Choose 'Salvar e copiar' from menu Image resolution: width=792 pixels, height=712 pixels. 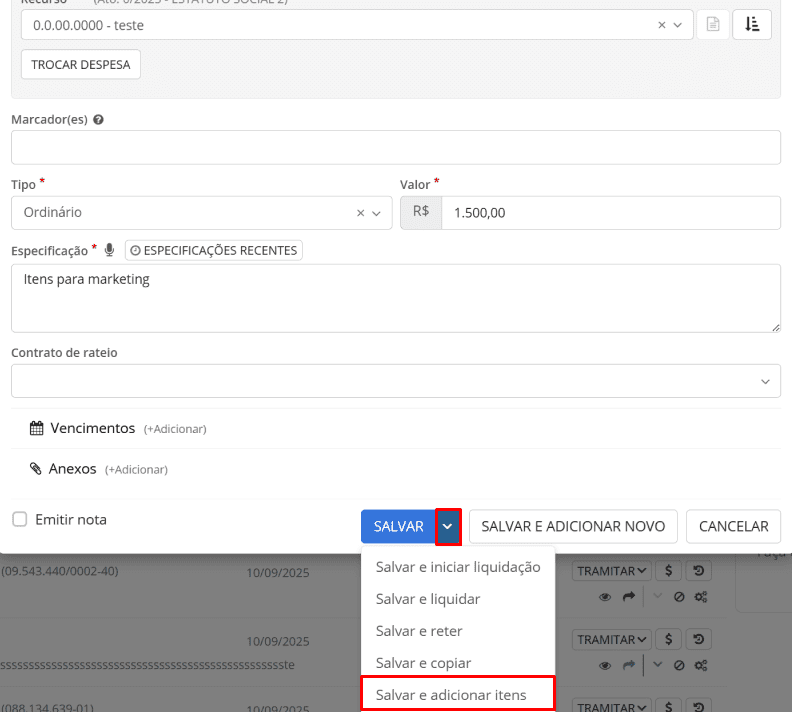point(423,663)
